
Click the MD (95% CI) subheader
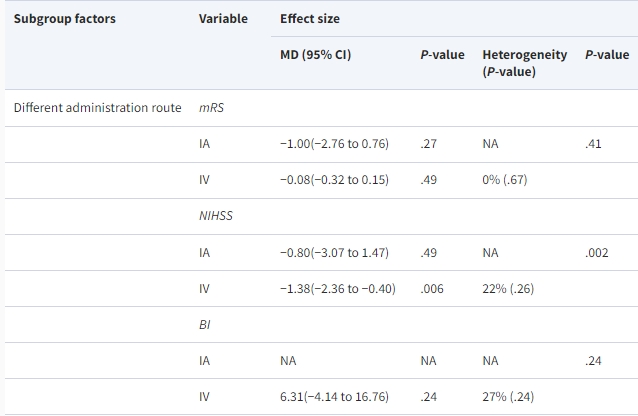[315, 54]
